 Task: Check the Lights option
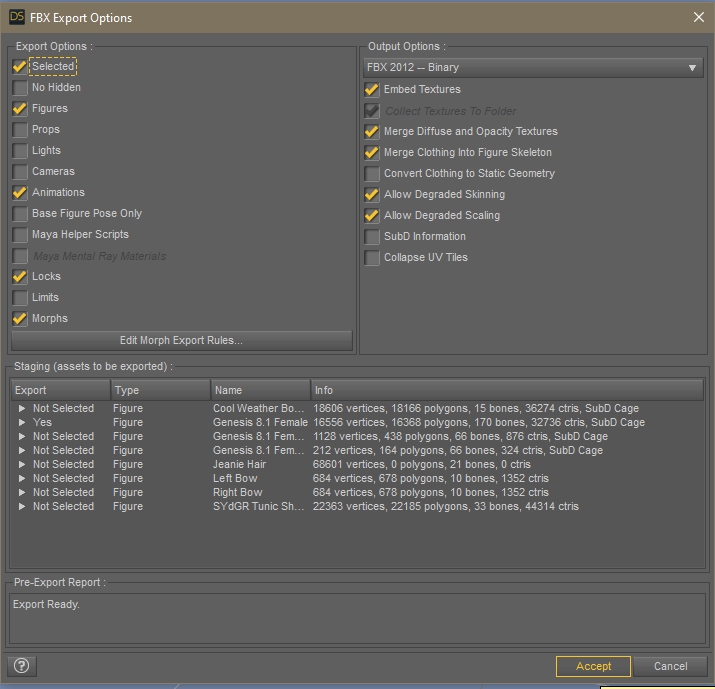pos(20,150)
